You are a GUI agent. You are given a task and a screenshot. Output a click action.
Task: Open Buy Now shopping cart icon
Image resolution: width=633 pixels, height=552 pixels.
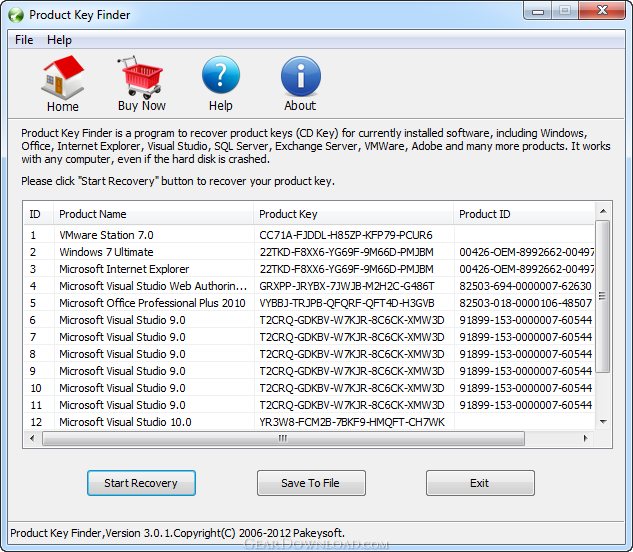coord(141,77)
